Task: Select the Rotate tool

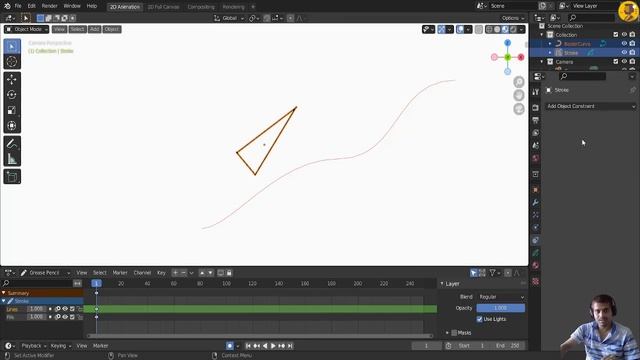Action: click(12, 95)
